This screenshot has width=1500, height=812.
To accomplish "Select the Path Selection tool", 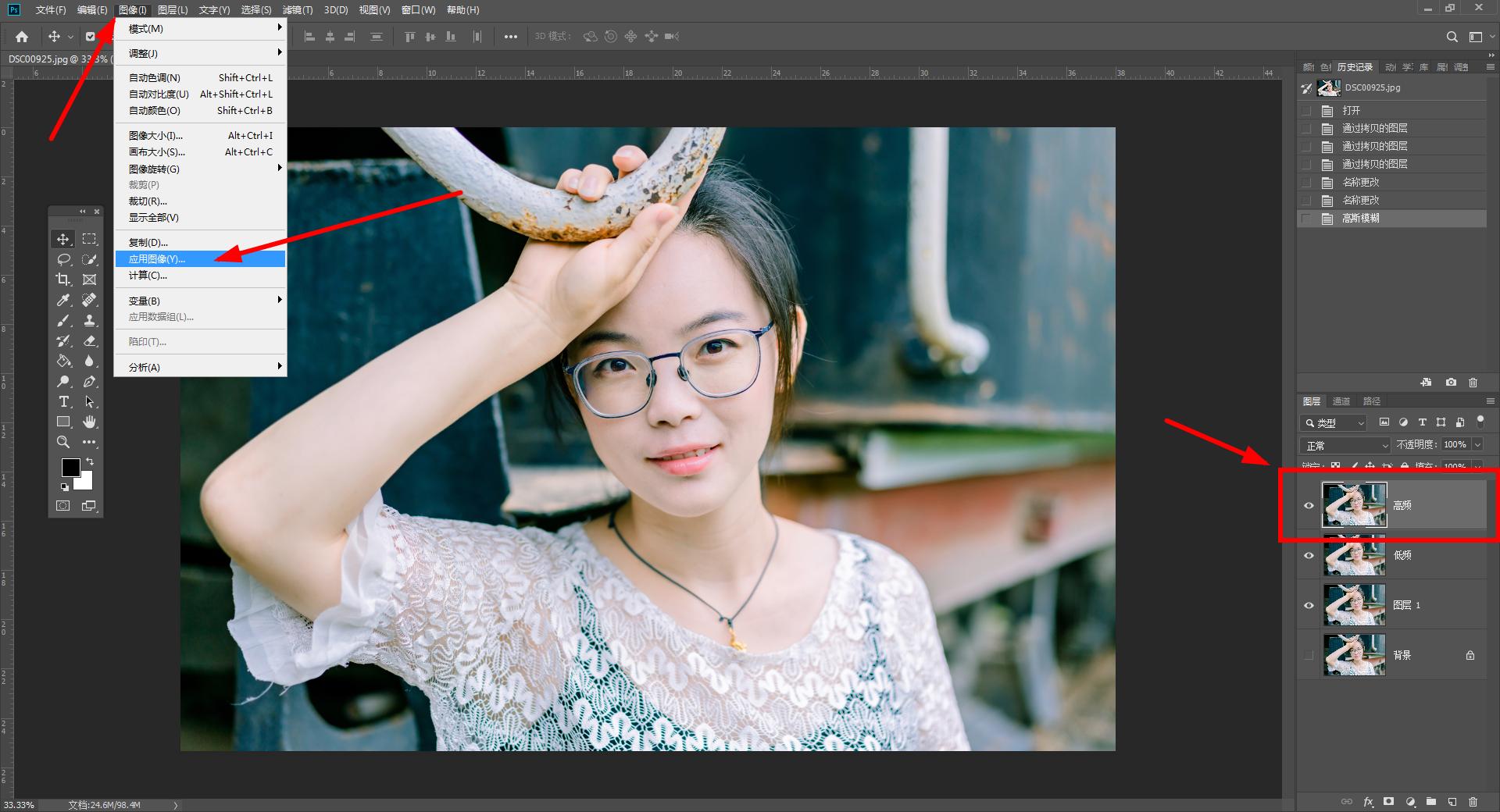I will tap(90, 401).
